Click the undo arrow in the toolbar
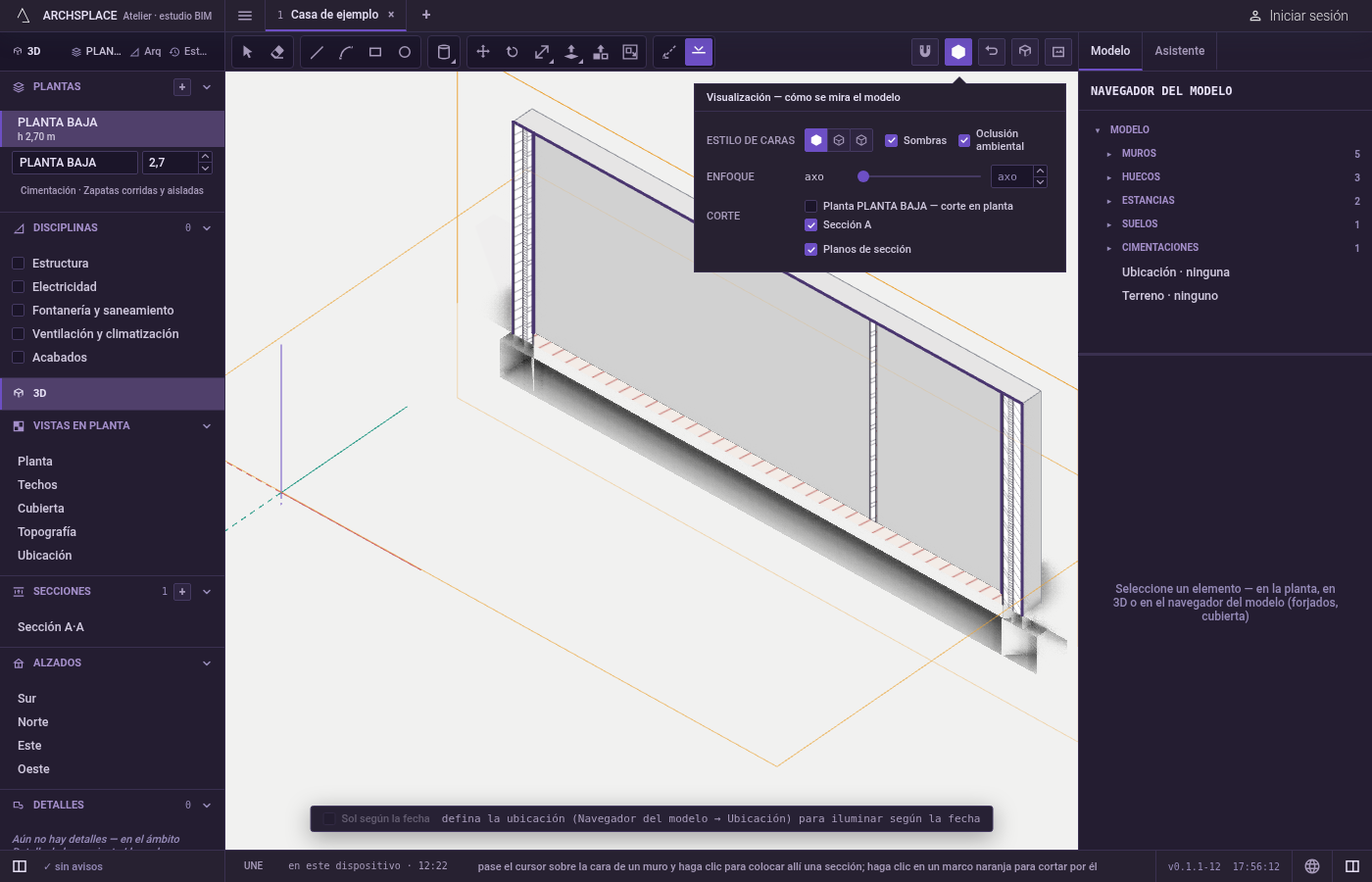Viewport: 1372px width, 882px height. (992, 52)
